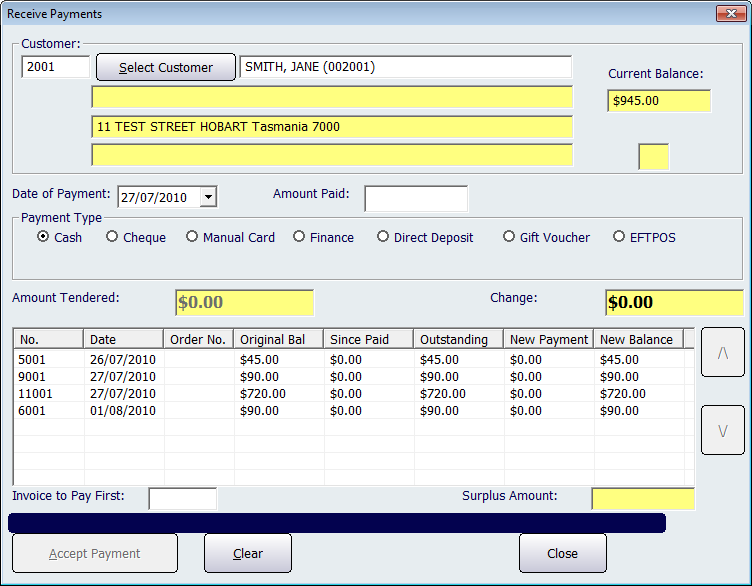Click the customer name field SMITH, JANE
This screenshot has height=586, width=752.
(406, 67)
